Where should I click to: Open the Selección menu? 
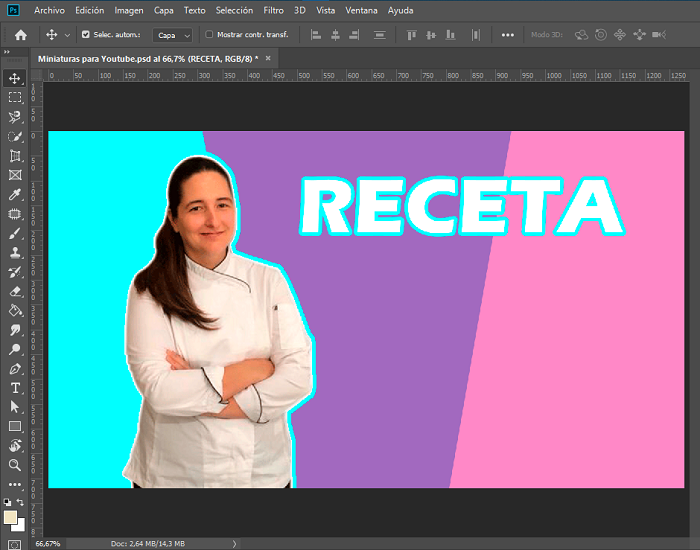point(234,10)
